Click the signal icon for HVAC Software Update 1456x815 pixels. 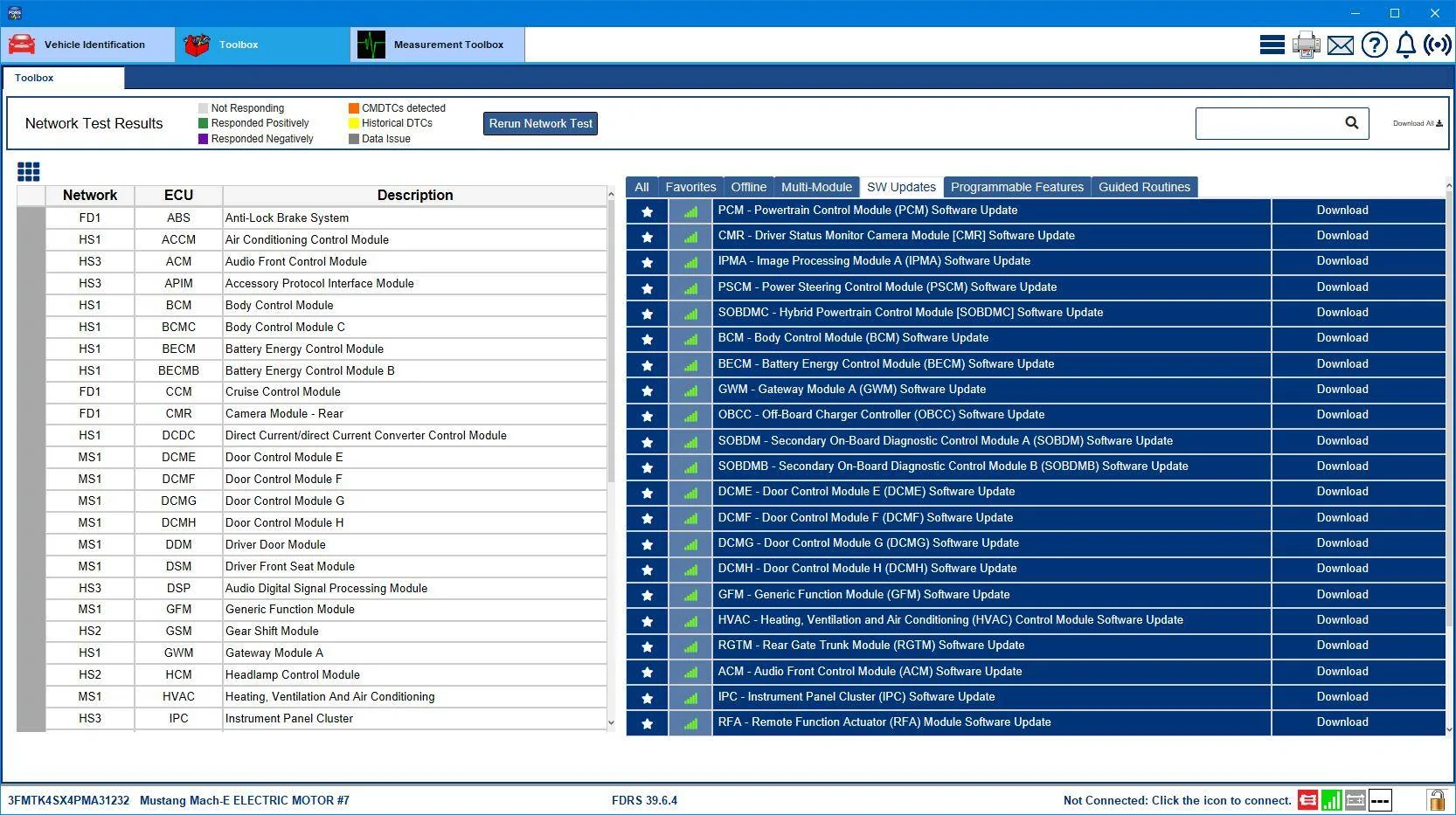[690, 621]
